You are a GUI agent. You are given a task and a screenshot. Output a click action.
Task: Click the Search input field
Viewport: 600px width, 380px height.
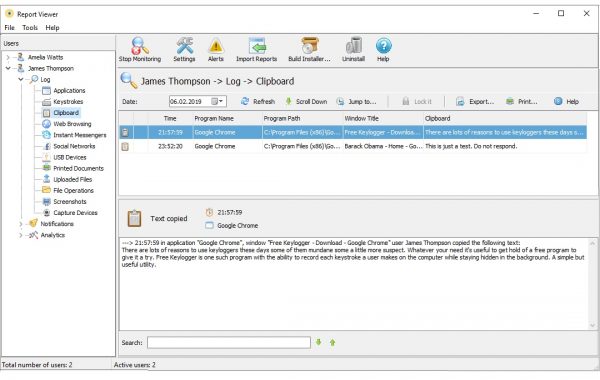pyautogui.click(x=229, y=342)
